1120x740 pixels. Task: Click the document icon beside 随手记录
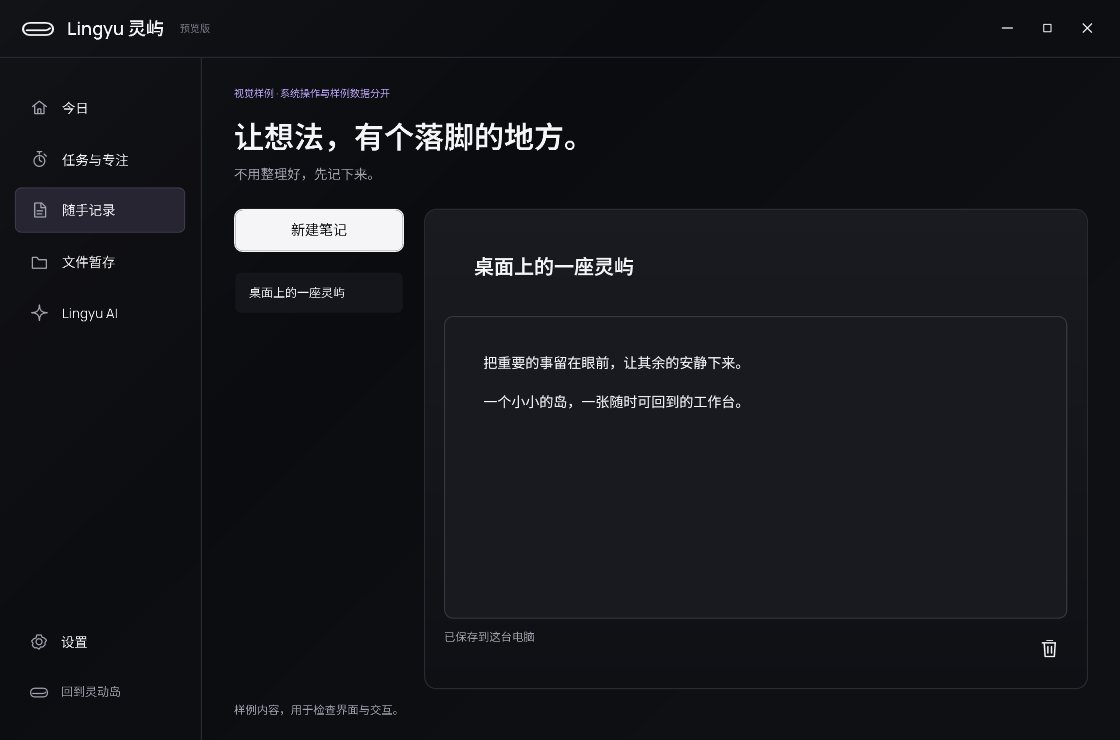[39, 210]
